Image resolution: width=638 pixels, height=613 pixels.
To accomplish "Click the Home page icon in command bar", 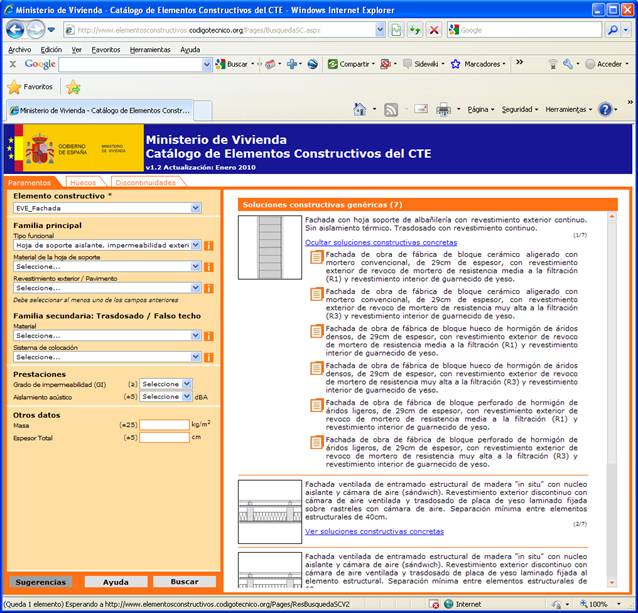I will point(360,109).
